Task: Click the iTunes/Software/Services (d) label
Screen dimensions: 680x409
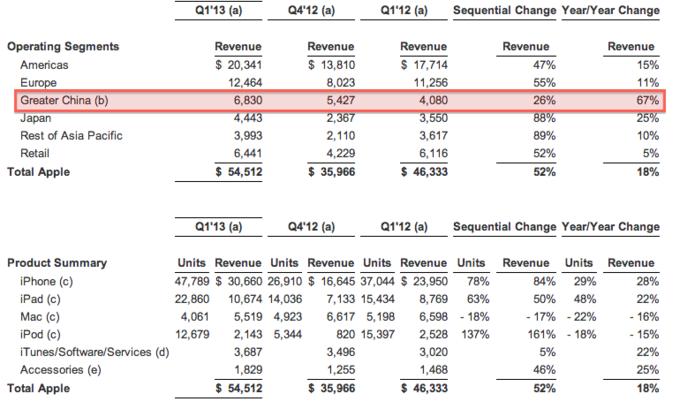Action: pyautogui.click(x=95, y=352)
